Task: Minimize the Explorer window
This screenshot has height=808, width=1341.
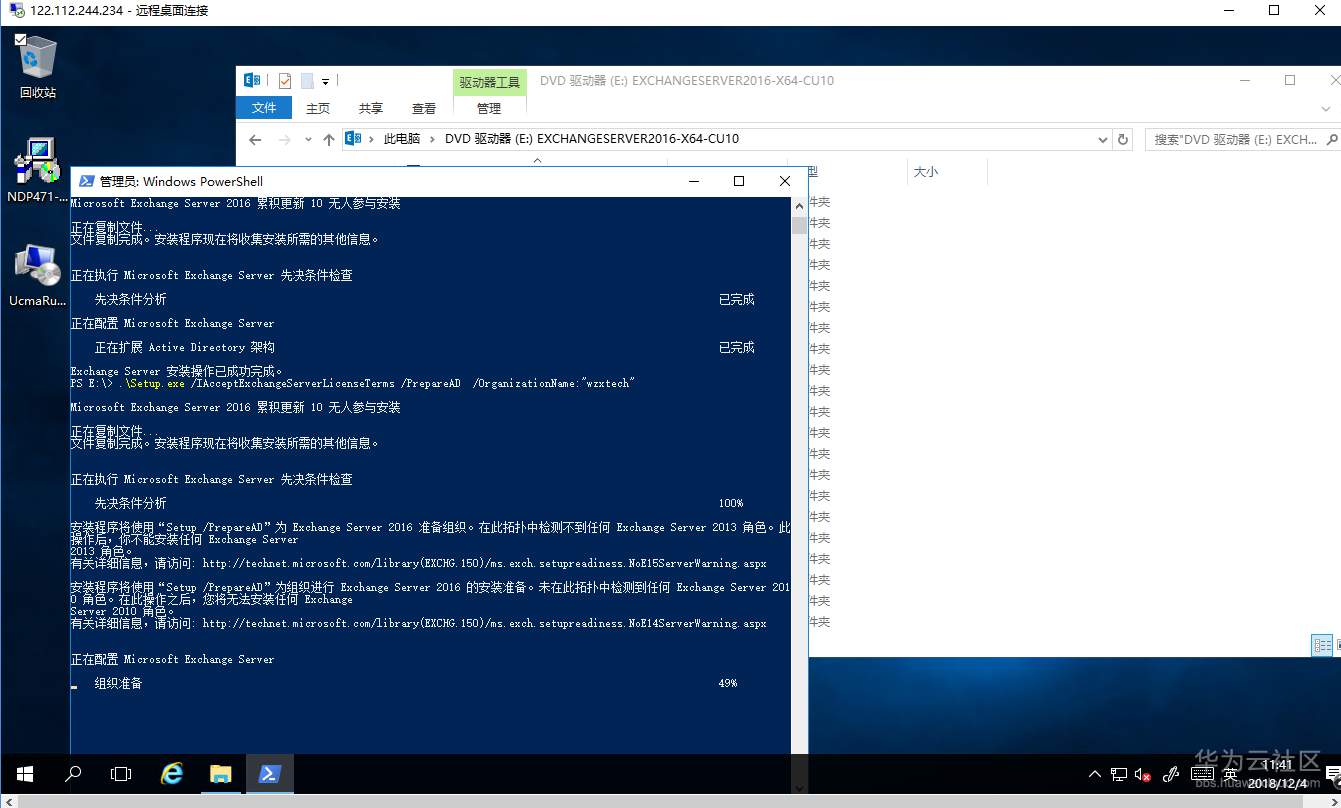Action: coord(1244,80)
